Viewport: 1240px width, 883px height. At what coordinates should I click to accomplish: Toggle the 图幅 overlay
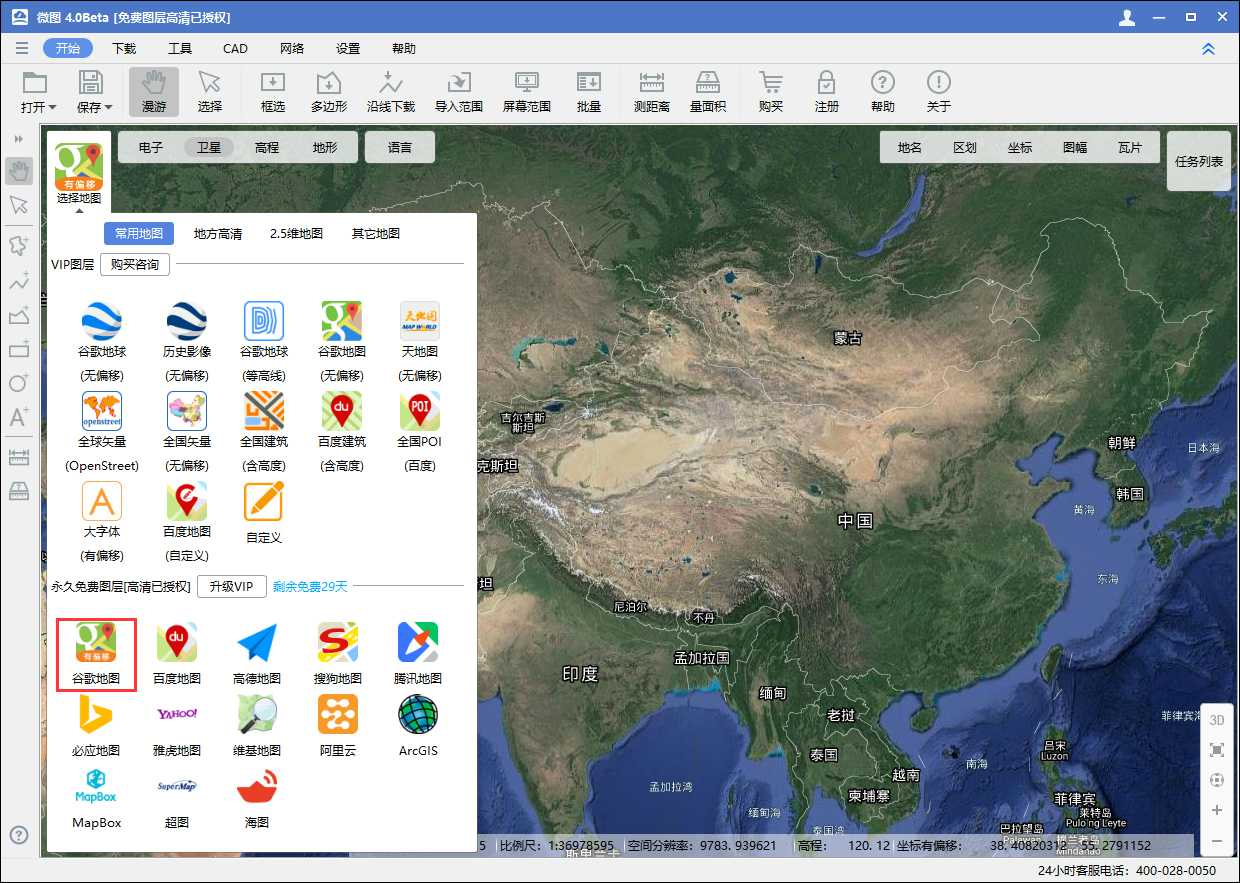(1075, 147)
